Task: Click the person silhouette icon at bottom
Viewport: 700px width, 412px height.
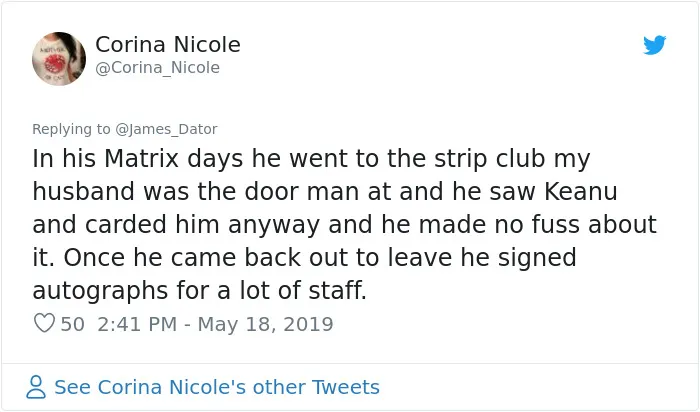Action: coord(36,387)
